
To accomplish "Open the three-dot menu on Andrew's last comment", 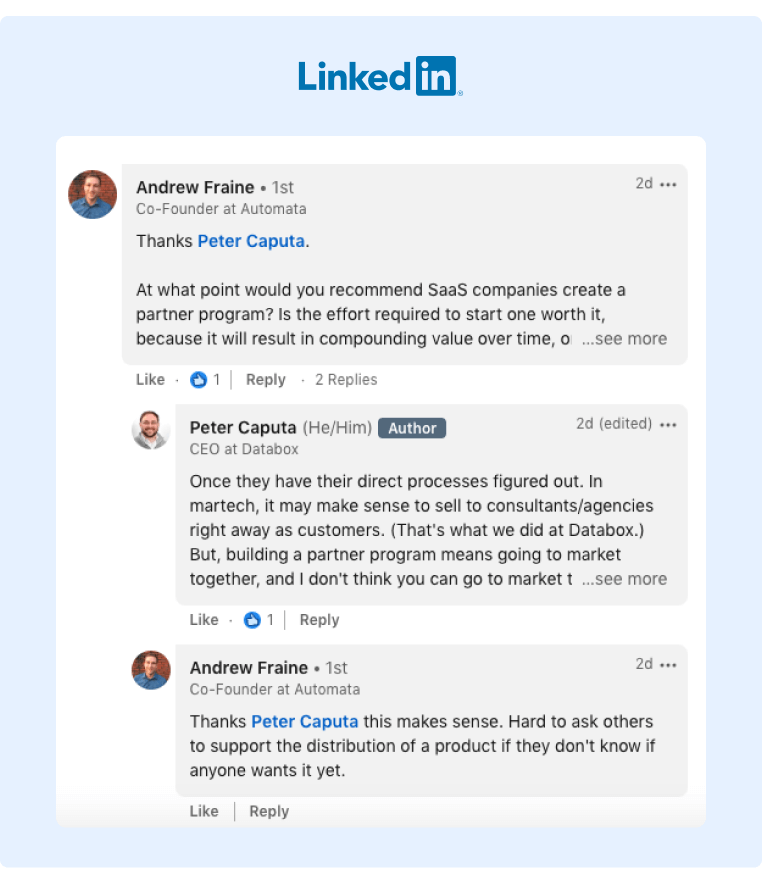I will [x=668, y=664].
